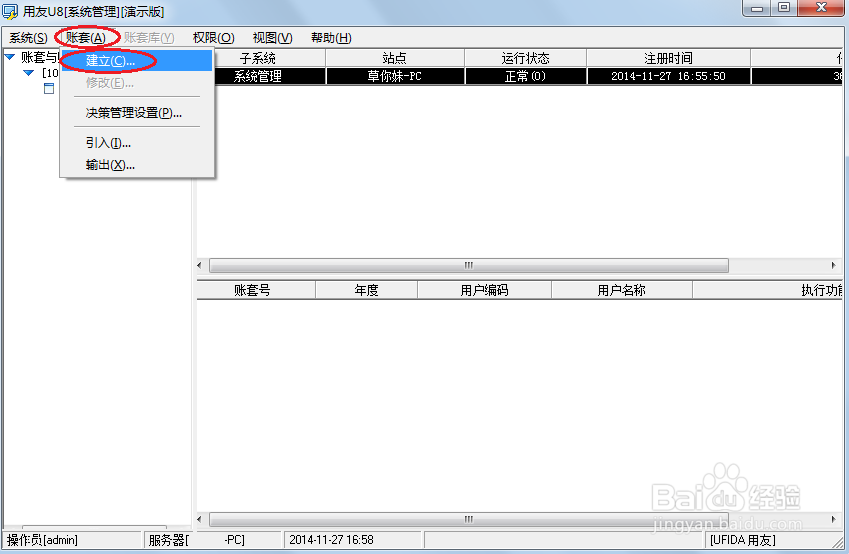The width and height of the screenshot is (849, 554).
Task: Click the upper table's scroll left arrow
Action: click(x=200, y=265)
